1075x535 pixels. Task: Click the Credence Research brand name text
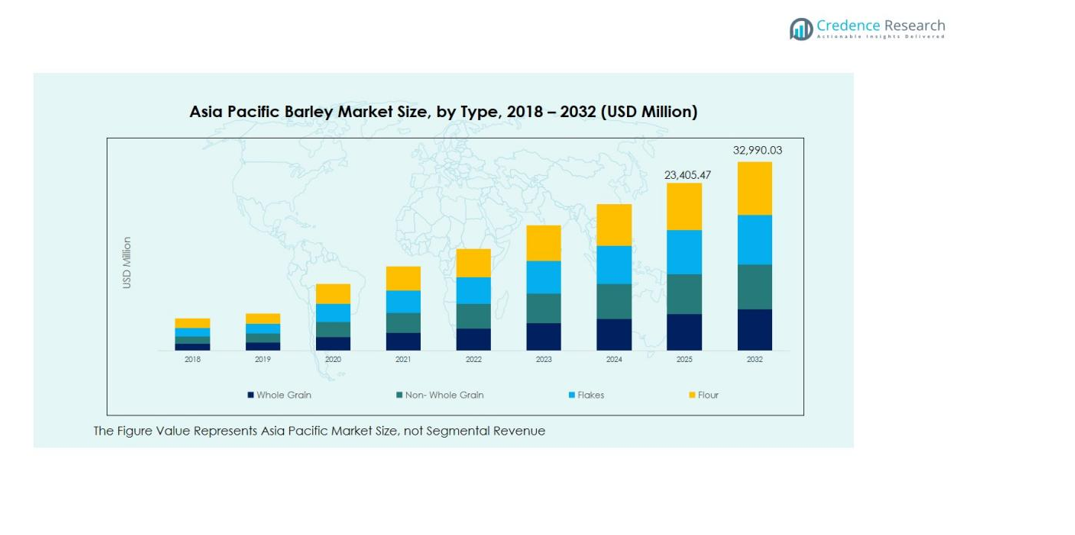pyautogui.click(x=880, y=26)
